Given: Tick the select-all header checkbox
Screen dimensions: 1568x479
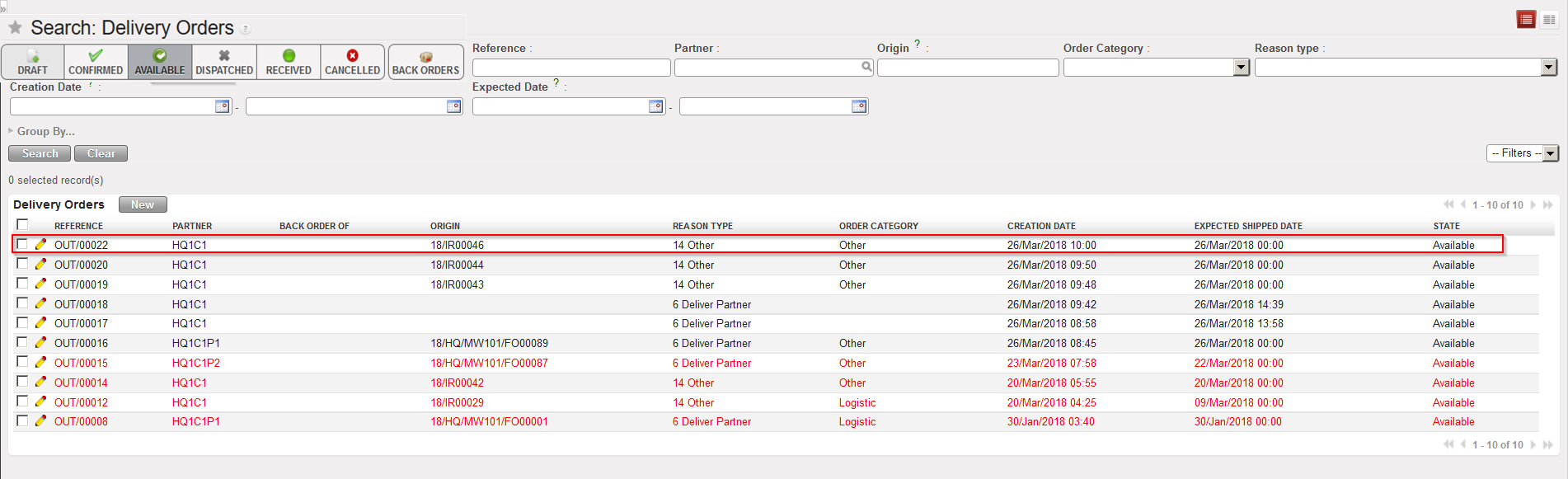Looking at the screenshot, I should [x=22, y=224].
